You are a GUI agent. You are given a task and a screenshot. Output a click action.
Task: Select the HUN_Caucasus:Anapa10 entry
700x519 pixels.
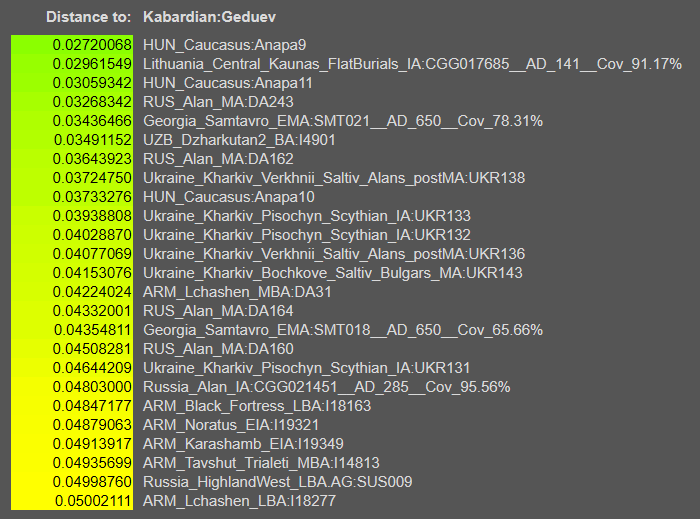(x=228, y=197)
